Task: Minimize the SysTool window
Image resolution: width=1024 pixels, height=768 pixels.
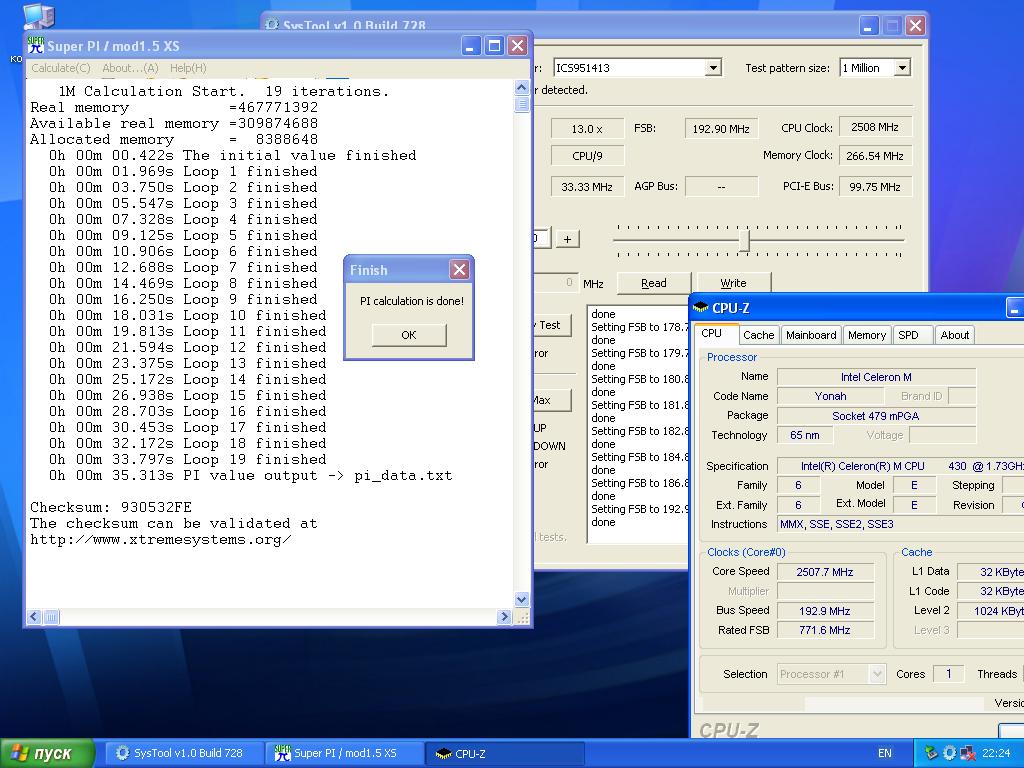Action: [869, 26]
